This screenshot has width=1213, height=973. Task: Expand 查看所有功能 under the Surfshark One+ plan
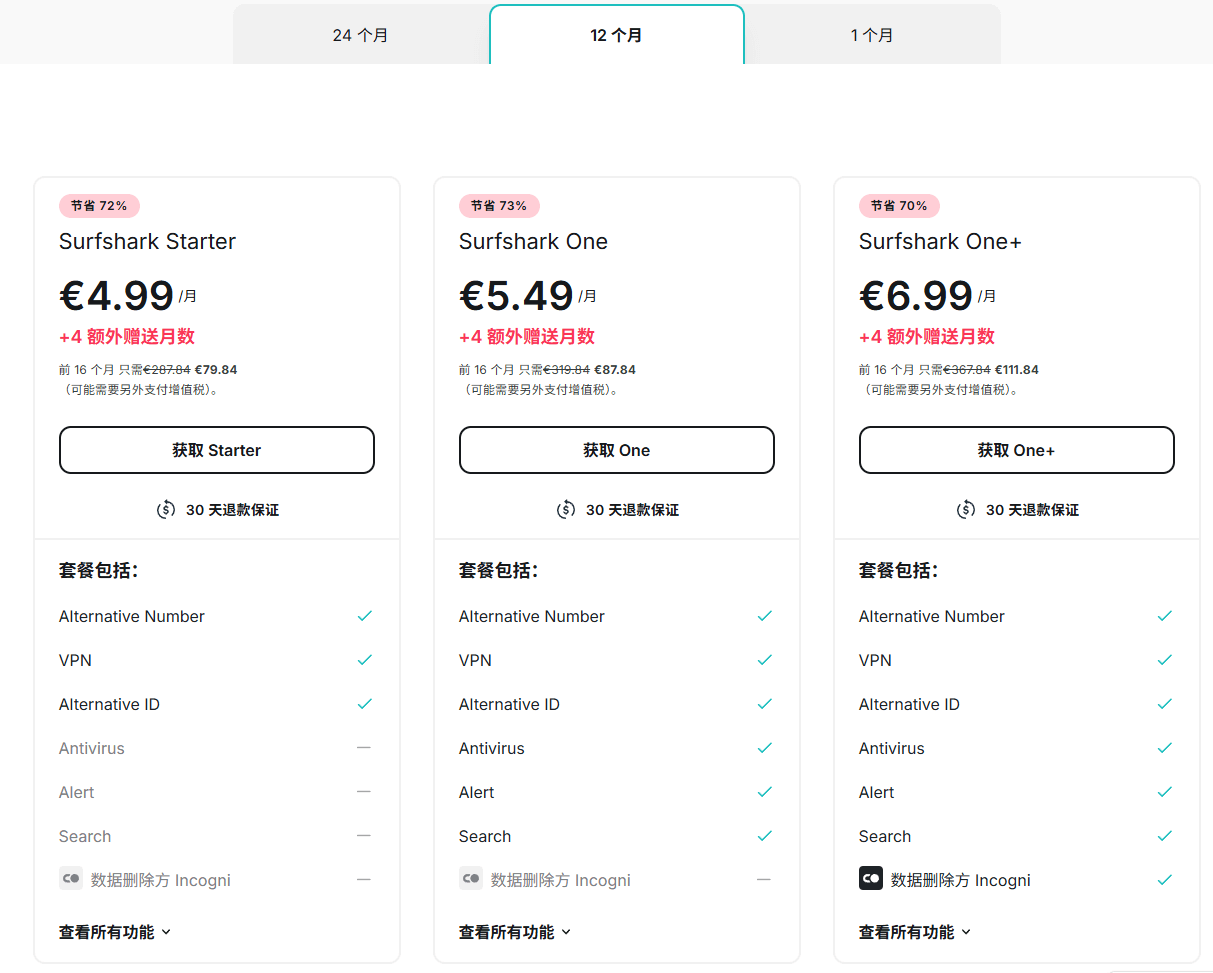(915, 932)
